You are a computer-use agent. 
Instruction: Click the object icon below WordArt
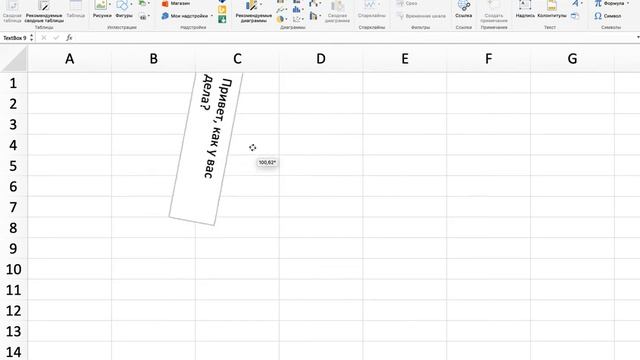(x=575, y=16)
